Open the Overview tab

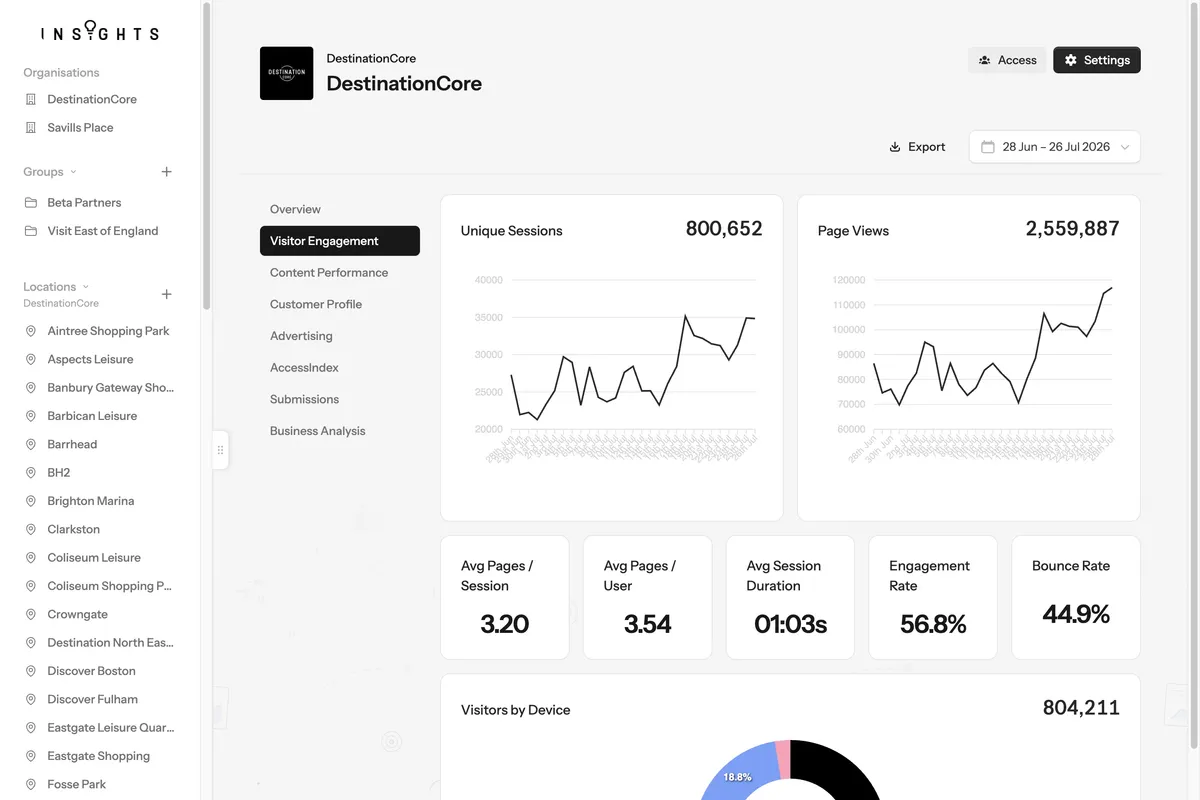click(340, 209)
